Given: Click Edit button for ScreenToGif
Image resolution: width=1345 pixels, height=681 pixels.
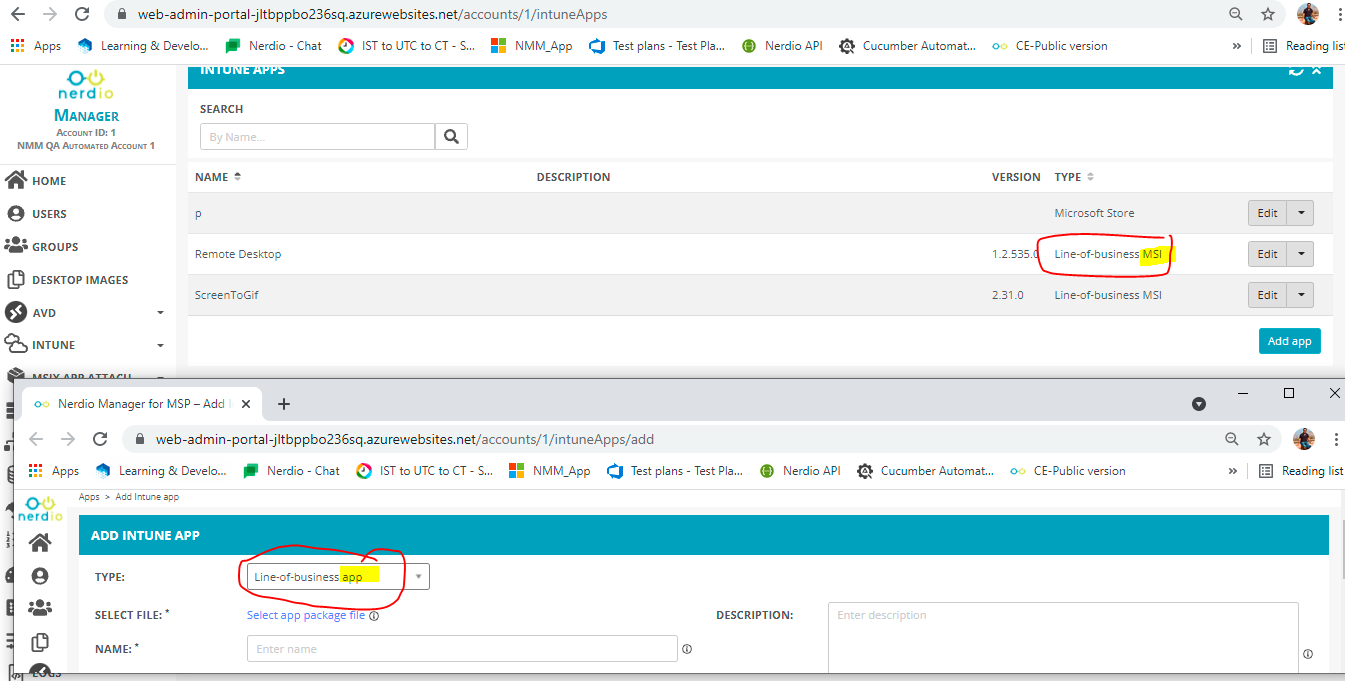Looking at the screenshot, I should point(1267,295).
